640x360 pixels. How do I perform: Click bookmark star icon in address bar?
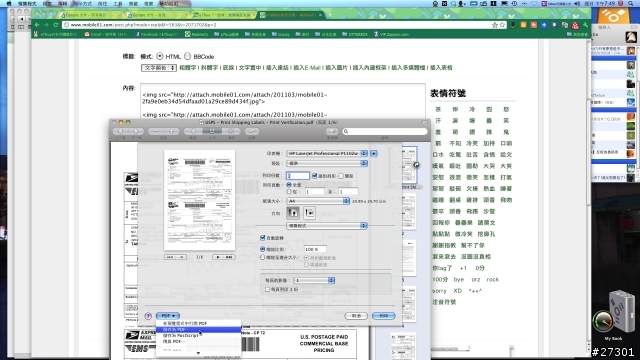tap(495, 25)
